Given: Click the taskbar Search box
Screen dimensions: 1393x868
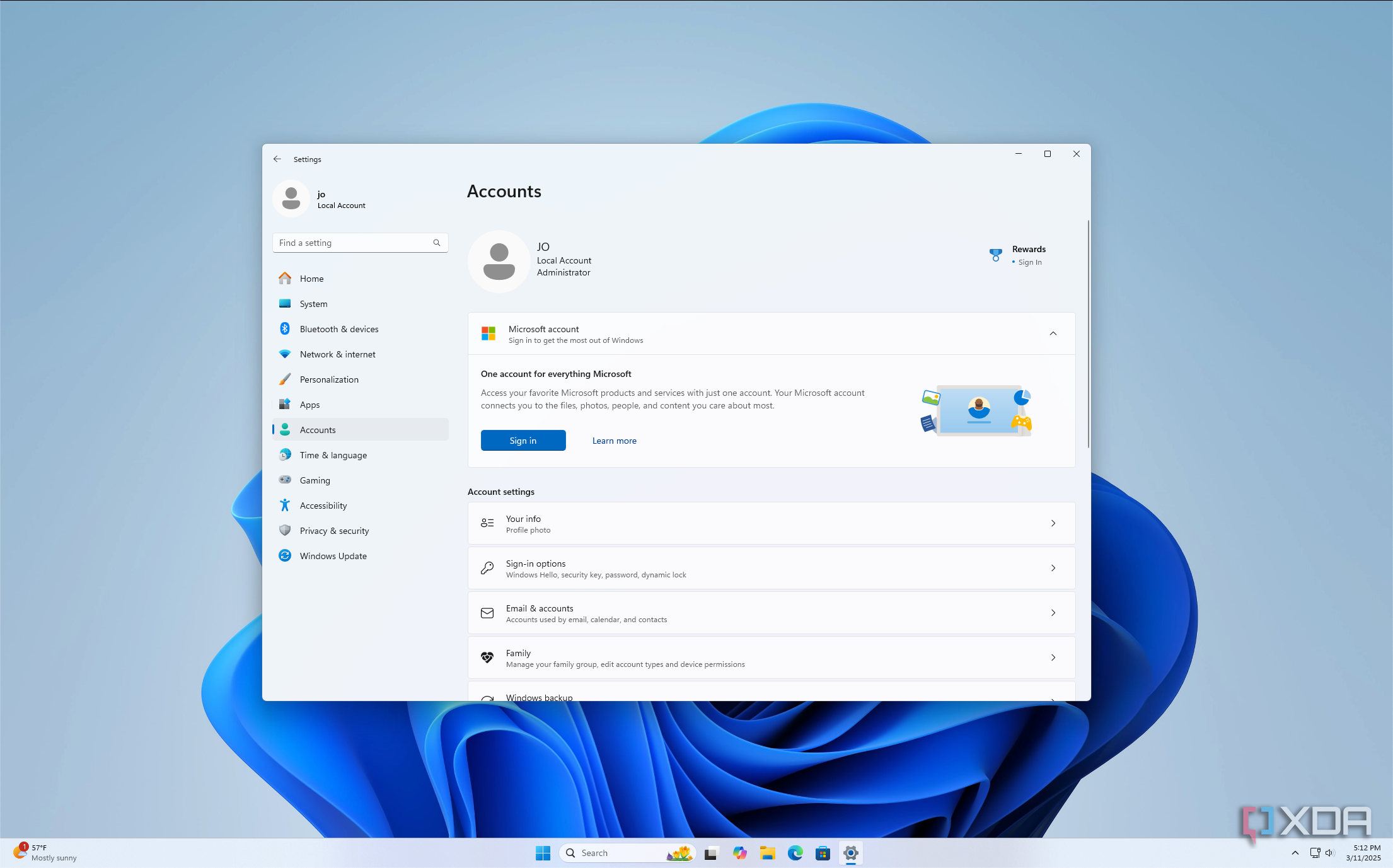Looking at the screenshot, I should (627, 853).
